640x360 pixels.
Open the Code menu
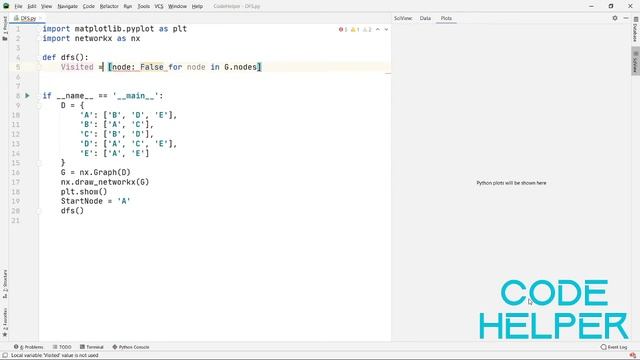[x=88, y=7]
